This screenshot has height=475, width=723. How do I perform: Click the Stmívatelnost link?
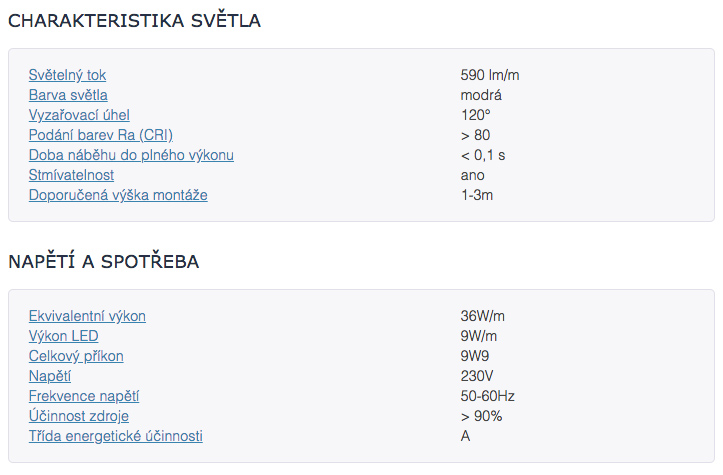pyautogui.click(x=71, y=175)
